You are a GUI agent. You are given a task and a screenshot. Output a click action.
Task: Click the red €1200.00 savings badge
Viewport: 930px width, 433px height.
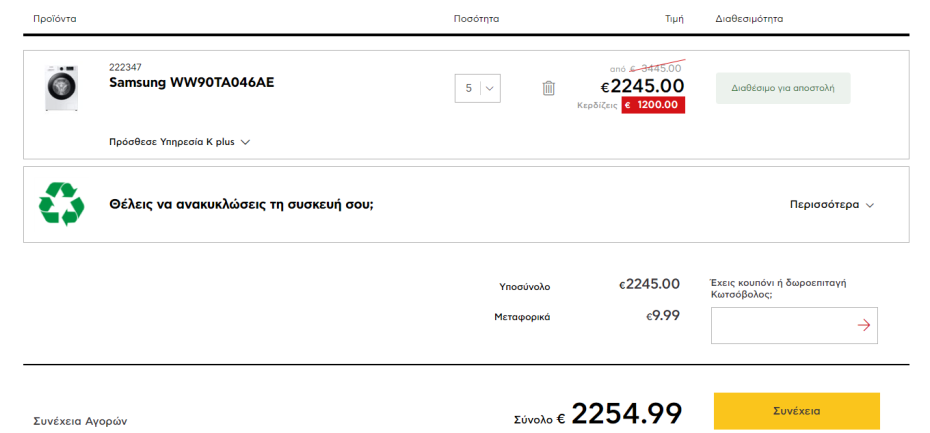pos(653,104)
